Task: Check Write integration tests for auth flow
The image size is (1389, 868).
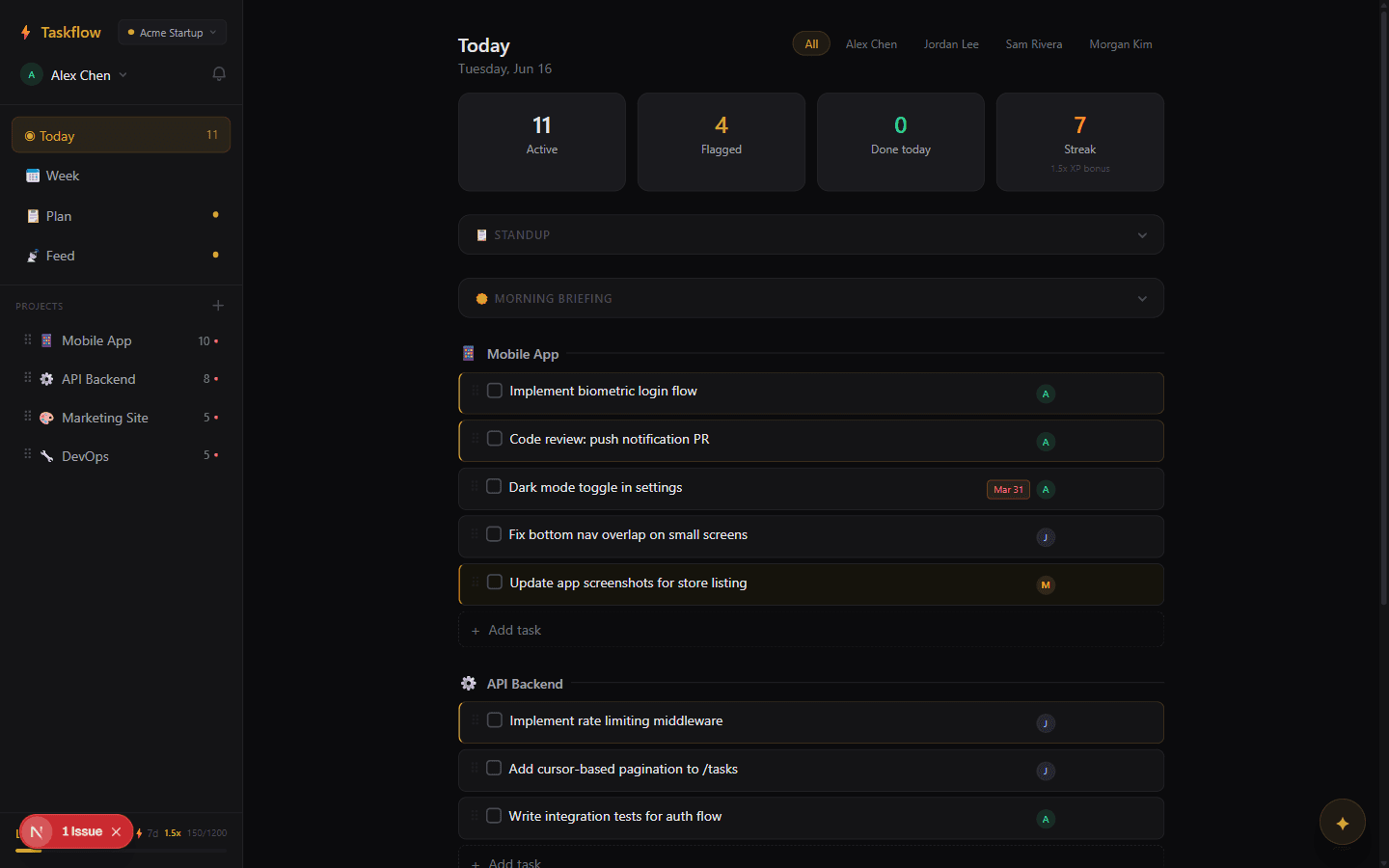Action: pos(494,816)
